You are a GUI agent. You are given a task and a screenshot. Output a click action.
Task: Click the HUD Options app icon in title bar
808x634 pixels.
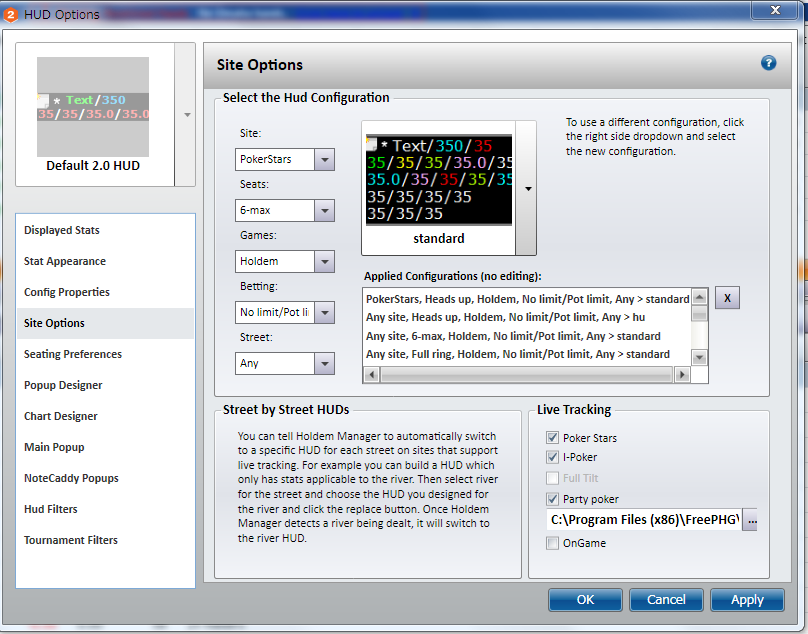pyautogui.click(x=10, y=14)
